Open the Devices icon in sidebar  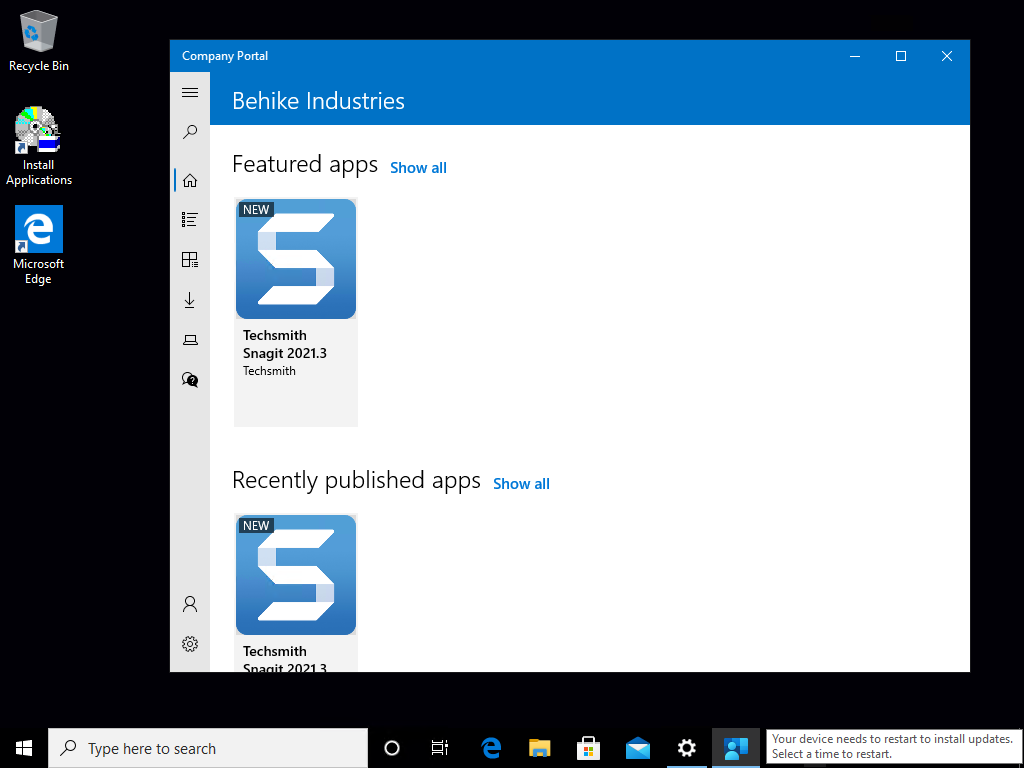190,340
